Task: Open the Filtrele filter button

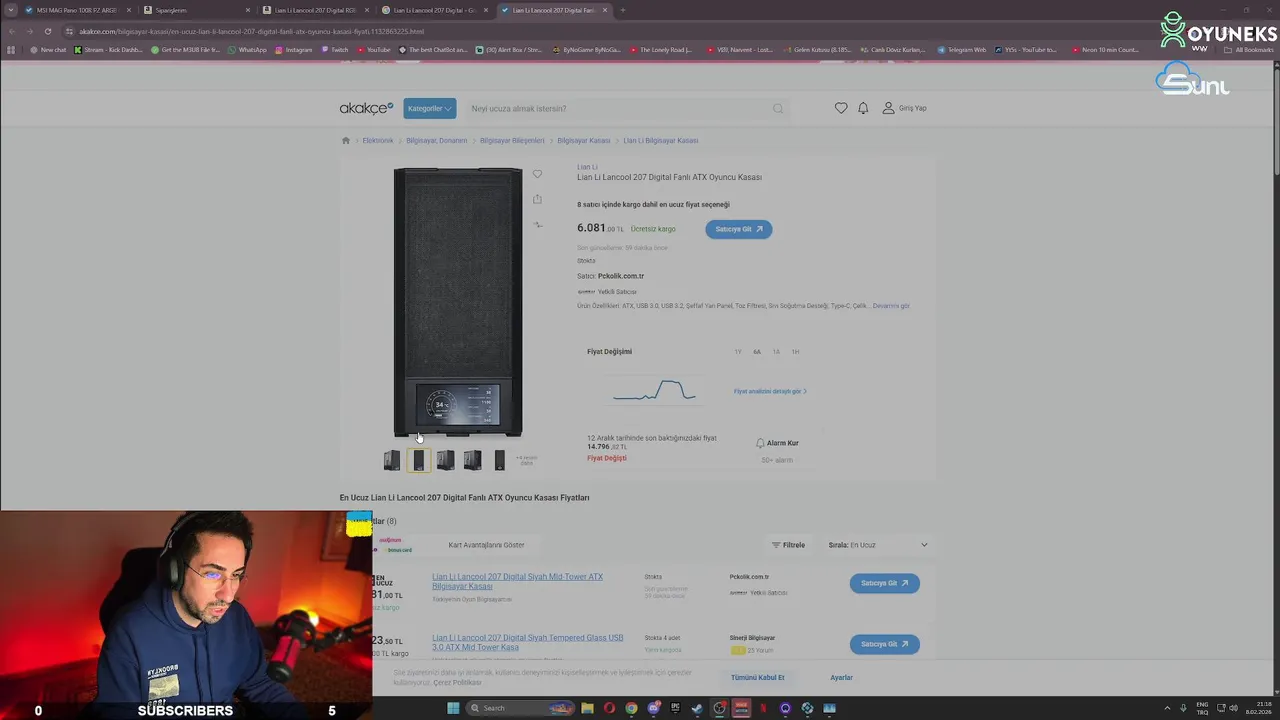Action: [788, 545]
